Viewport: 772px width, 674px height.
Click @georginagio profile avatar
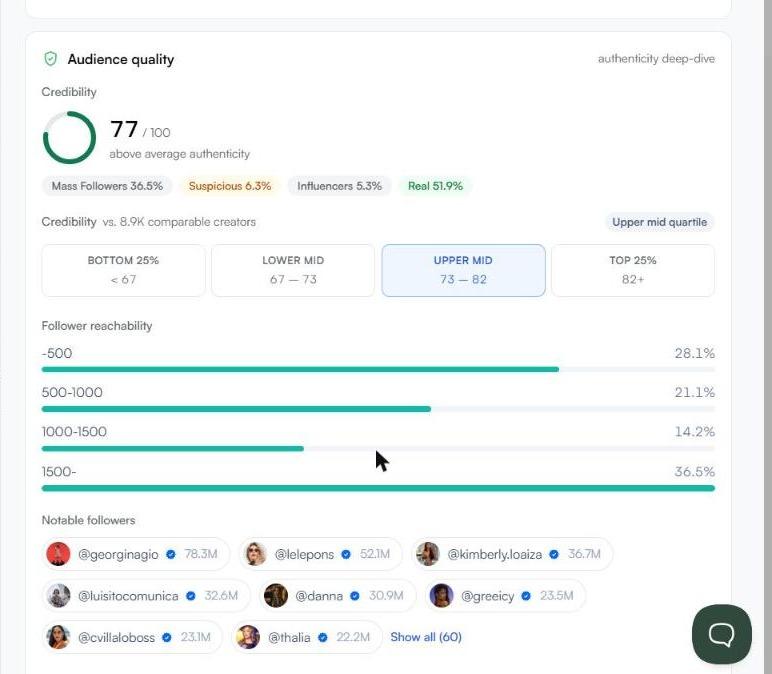click(58, 554)
